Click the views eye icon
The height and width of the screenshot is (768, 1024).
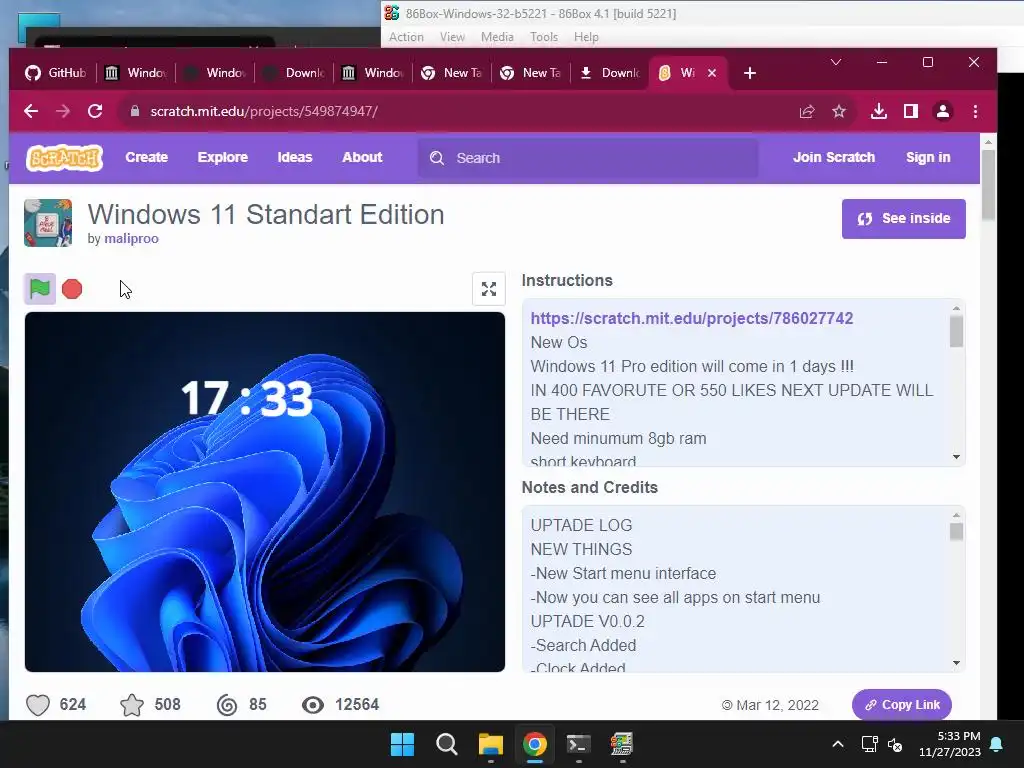pyautogui.click(x=313, y=705)
